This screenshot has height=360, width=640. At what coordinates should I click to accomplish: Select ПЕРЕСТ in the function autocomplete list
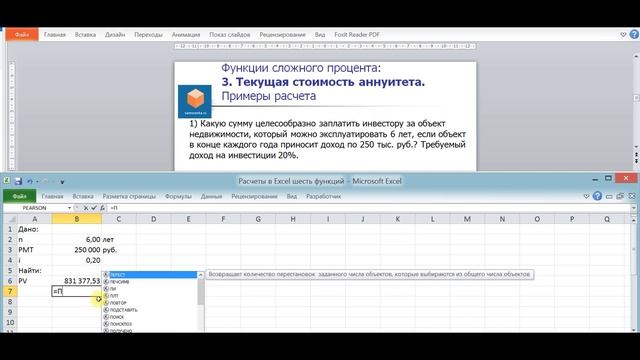150,275
